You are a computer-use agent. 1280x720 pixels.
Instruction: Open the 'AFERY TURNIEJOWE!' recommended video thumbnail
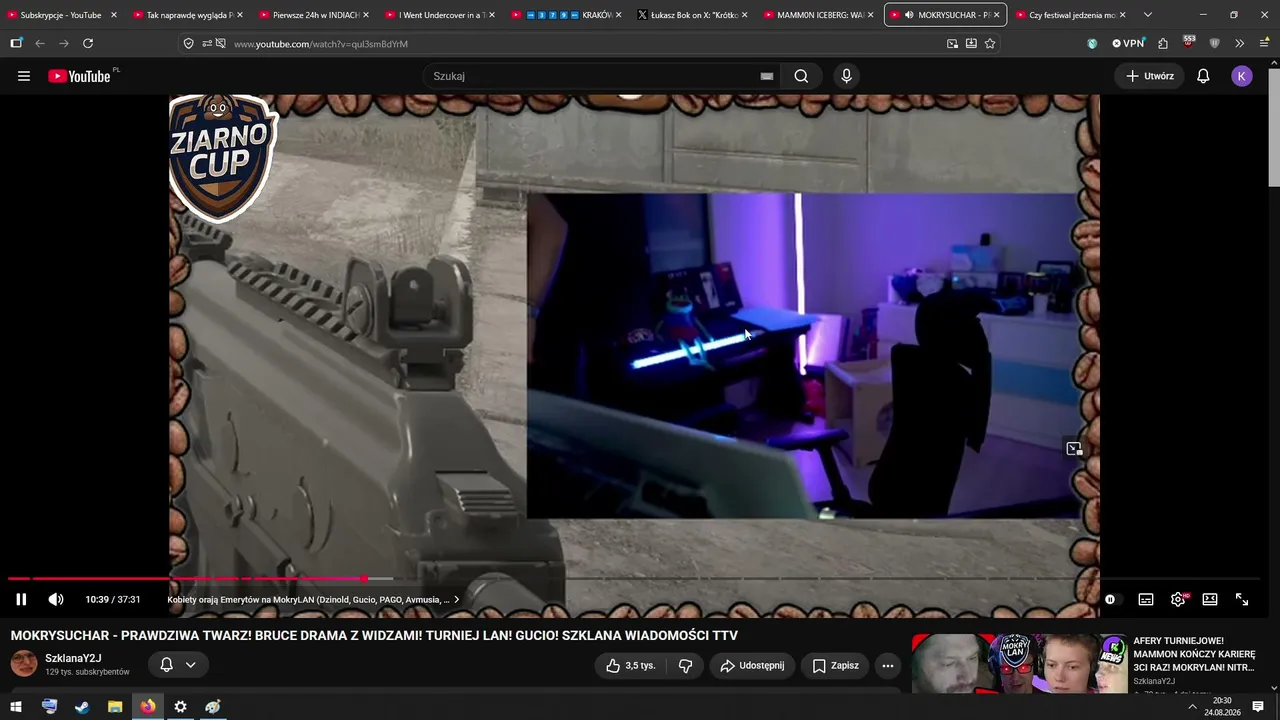point(1019,663)
